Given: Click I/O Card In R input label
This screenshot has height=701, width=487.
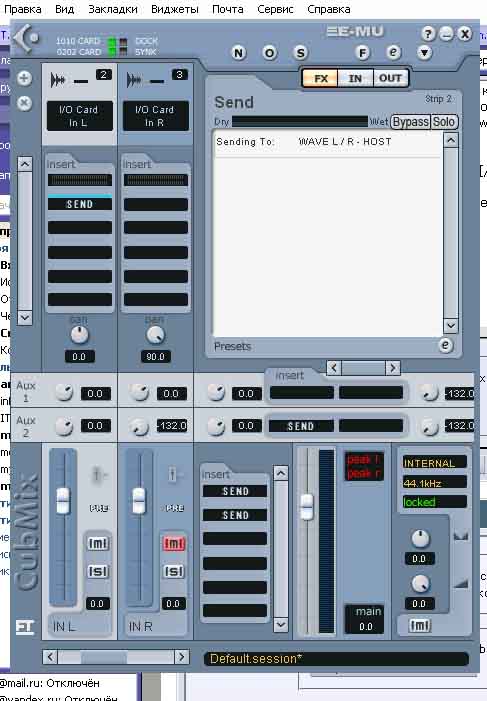Looking at the screenshot, I should point(156,116).
